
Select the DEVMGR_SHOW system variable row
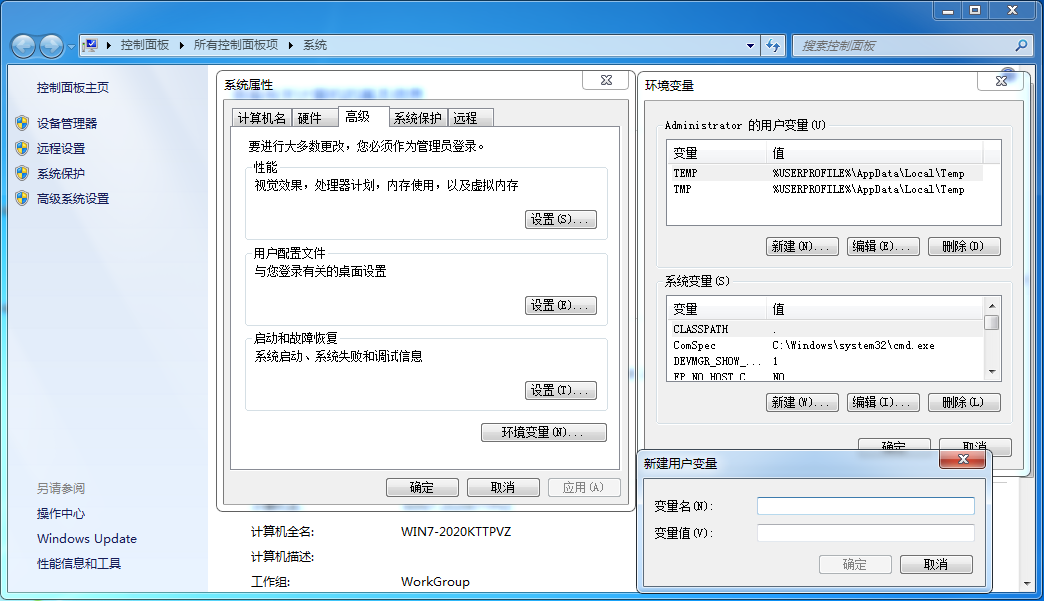click(825, 361)
